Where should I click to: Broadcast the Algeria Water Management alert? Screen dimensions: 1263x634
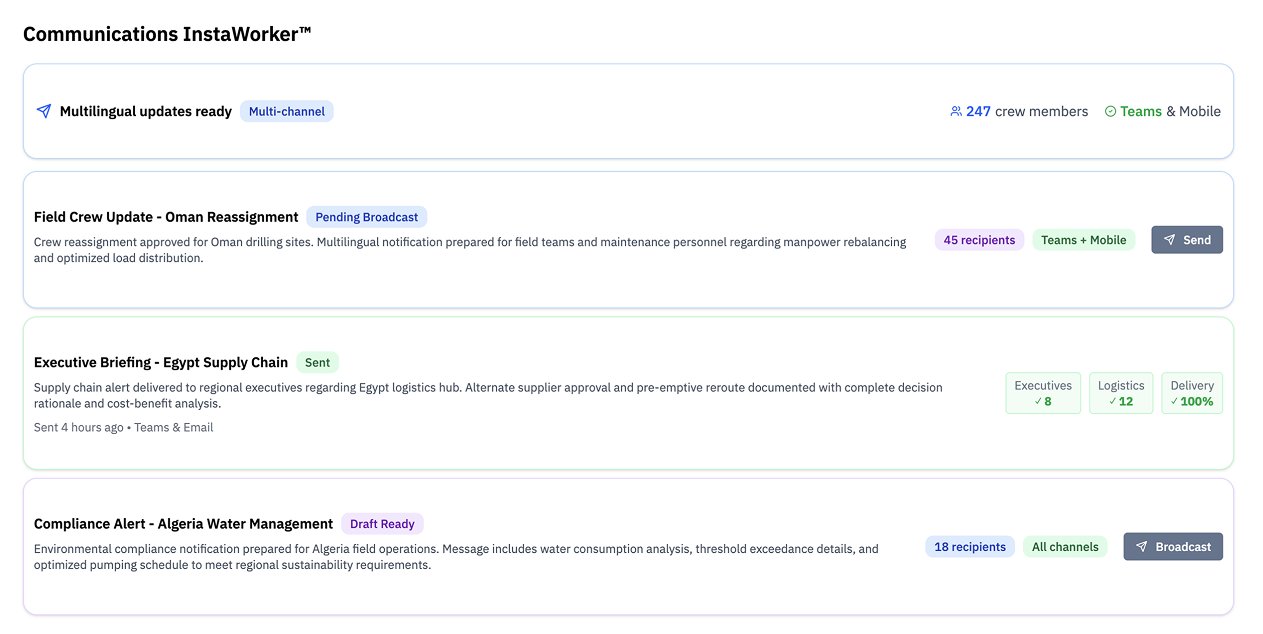click(1172, 547)
